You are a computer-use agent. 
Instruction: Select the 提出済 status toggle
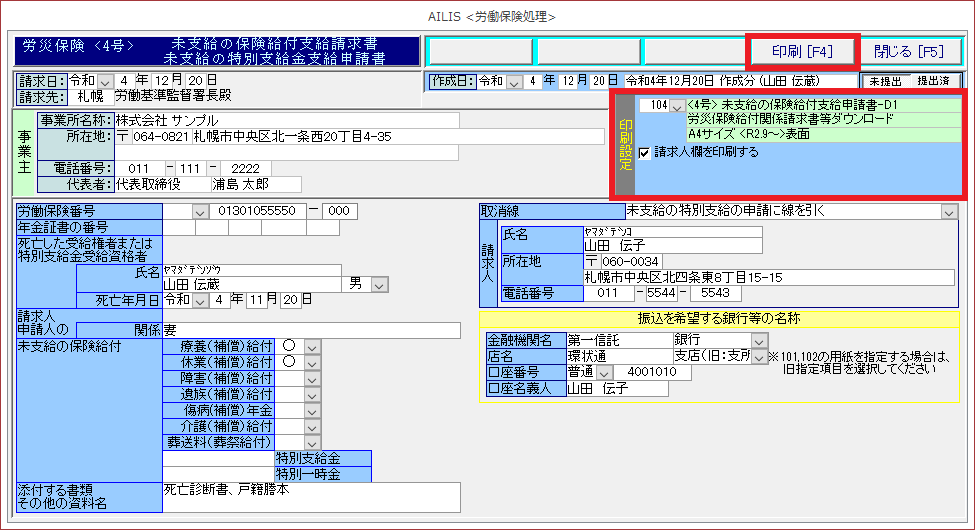pos(935,81)
